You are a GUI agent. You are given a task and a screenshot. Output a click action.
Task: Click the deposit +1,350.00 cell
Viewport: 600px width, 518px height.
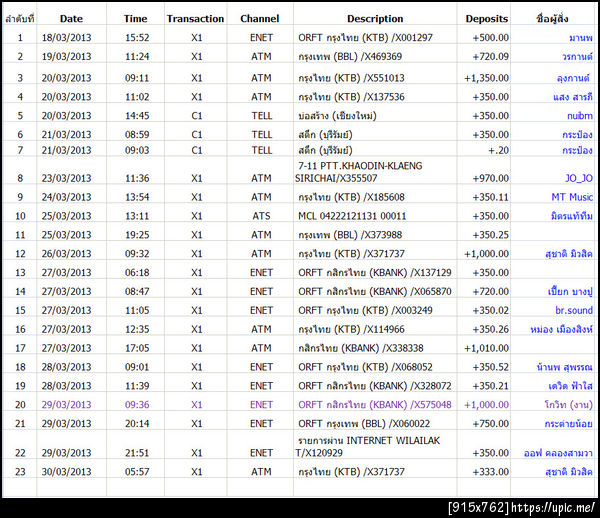pyautogui.click(x=486, y=78)
